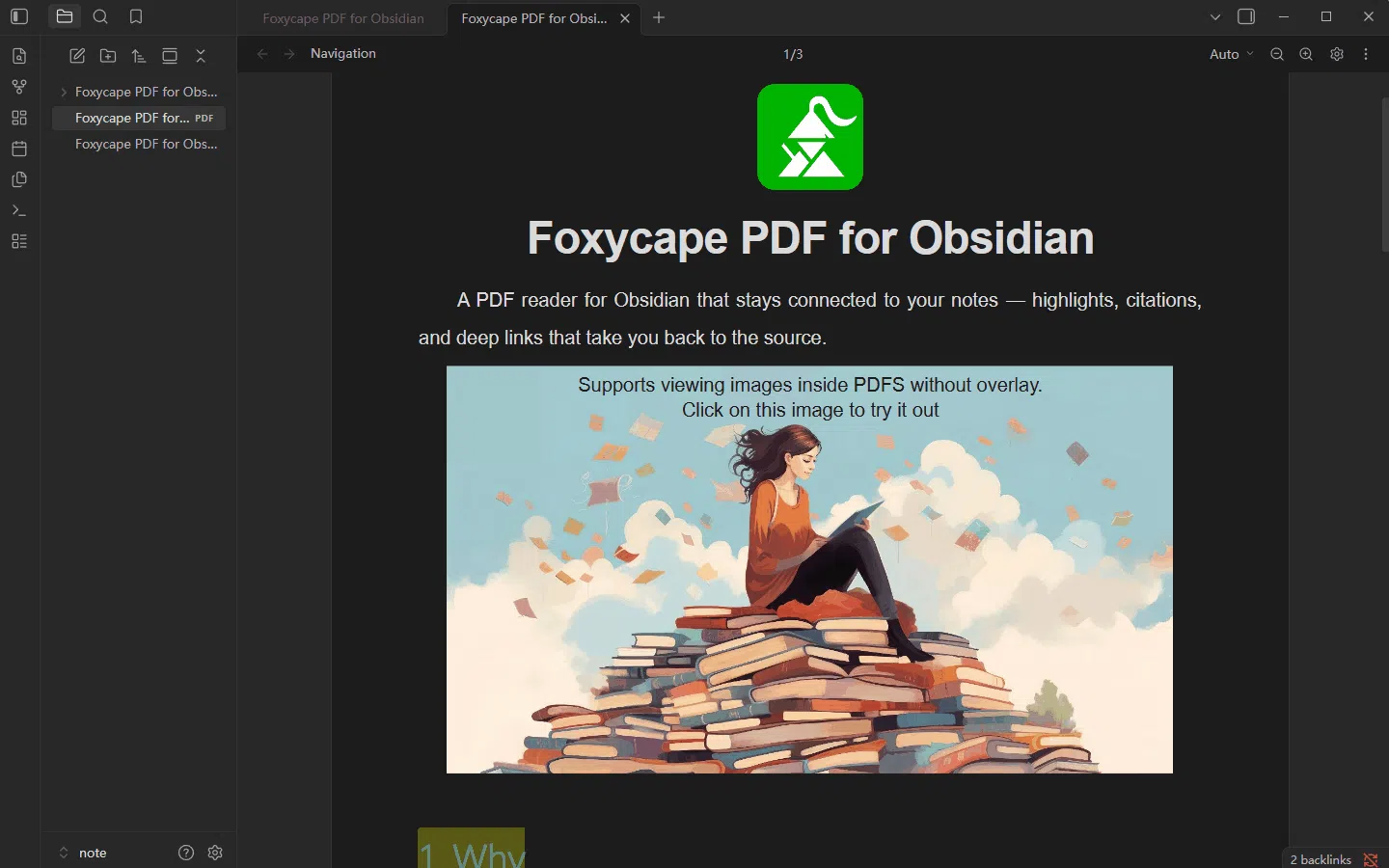The height and width of the screenshot is (868, 1389).
Task: Click the Navigation title text
Action: [x=343, y=54]
